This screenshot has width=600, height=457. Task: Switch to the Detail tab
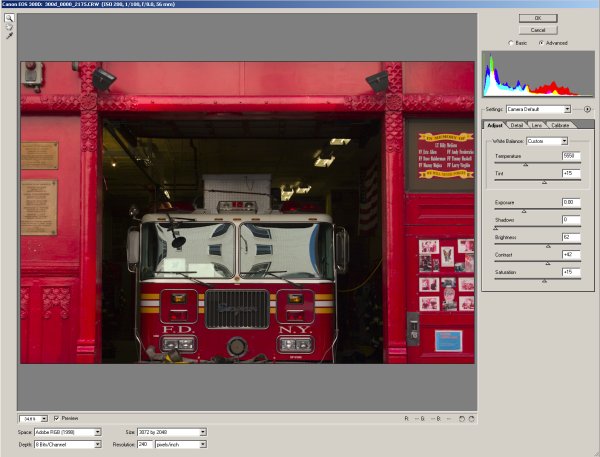click(517, 125)
